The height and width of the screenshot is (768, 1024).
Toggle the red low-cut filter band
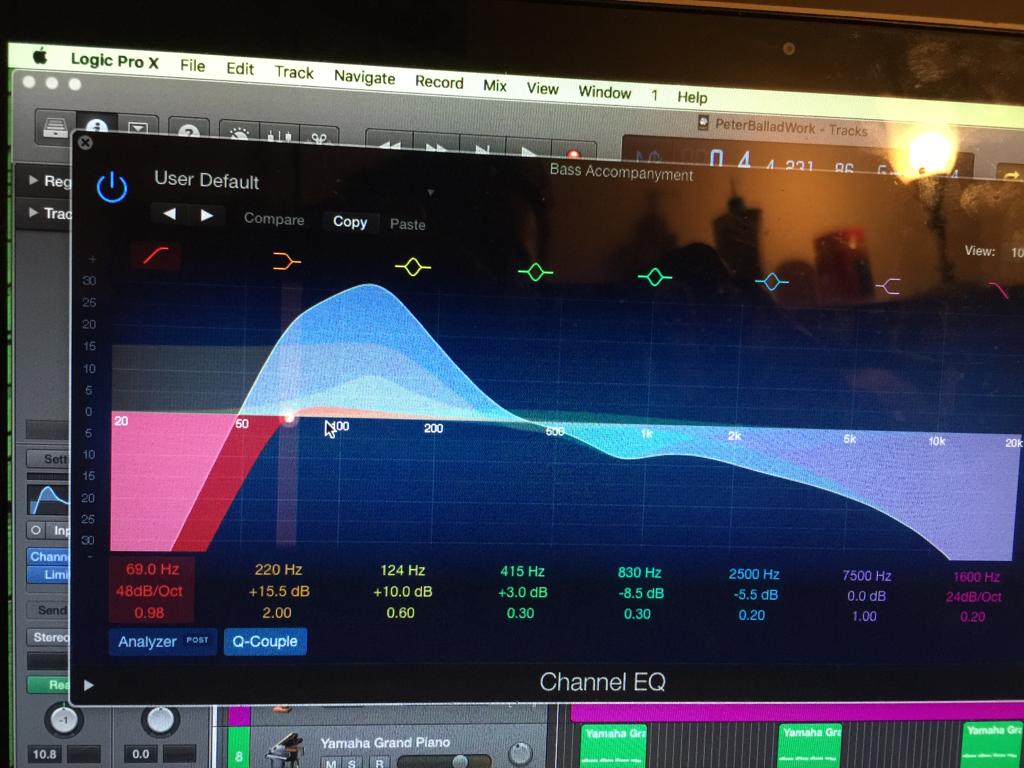click(x=155, y=255)
